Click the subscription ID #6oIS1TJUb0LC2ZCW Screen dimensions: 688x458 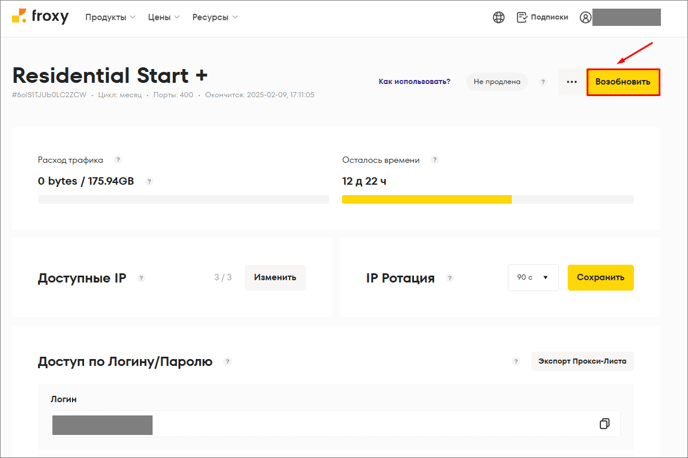coord(49,95)
